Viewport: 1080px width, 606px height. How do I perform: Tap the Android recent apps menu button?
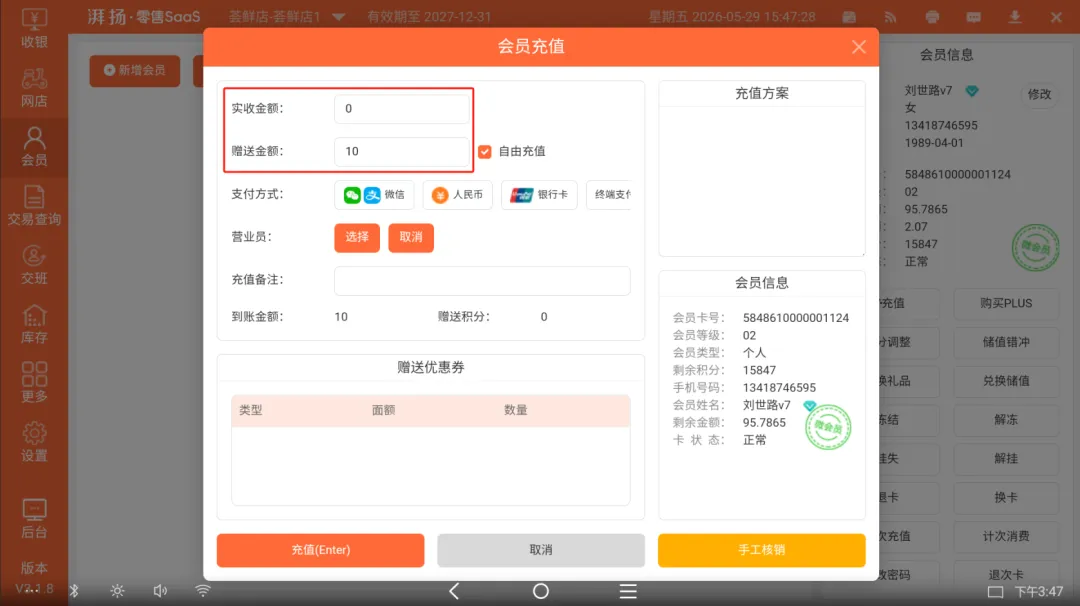tap(627, 592)
